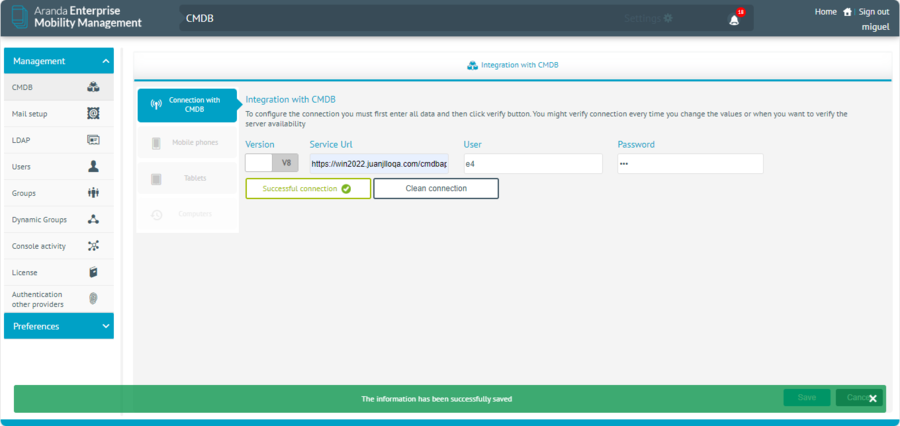Click the Password input field
This screenshot has height=426, width=900.
point(690,164)
